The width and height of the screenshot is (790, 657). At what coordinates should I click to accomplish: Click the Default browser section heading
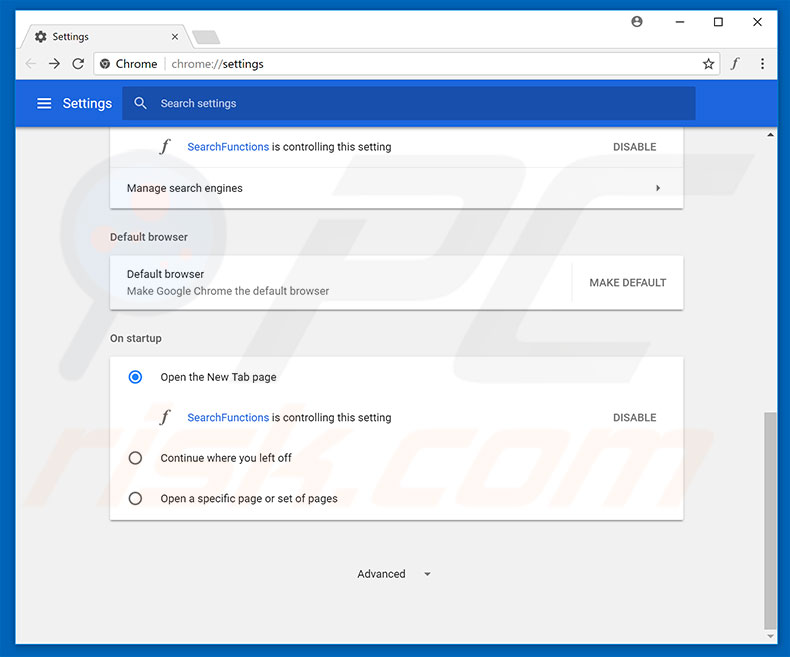[x=149, y=237]
